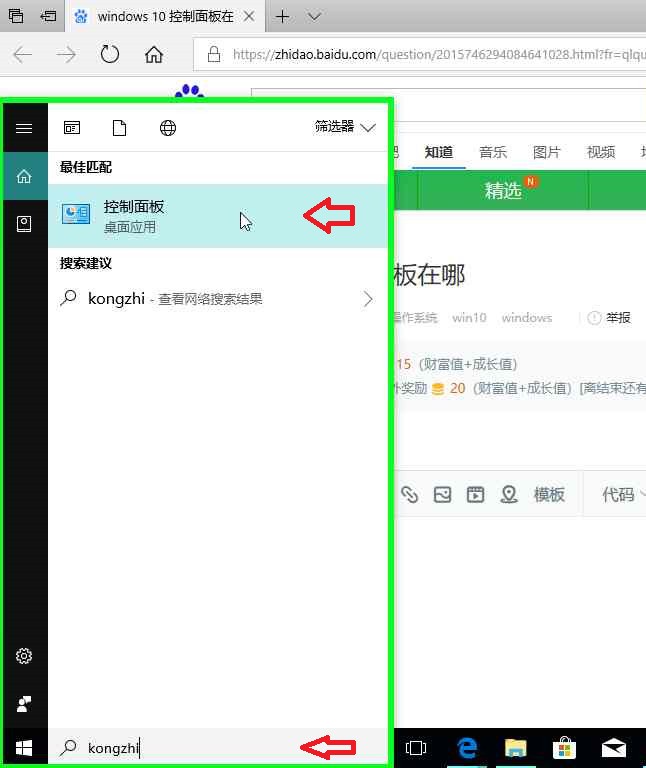Open Microsoft Store from the taskbar
Viewport: 646px width, 768px height.
[x=564, y=748]
